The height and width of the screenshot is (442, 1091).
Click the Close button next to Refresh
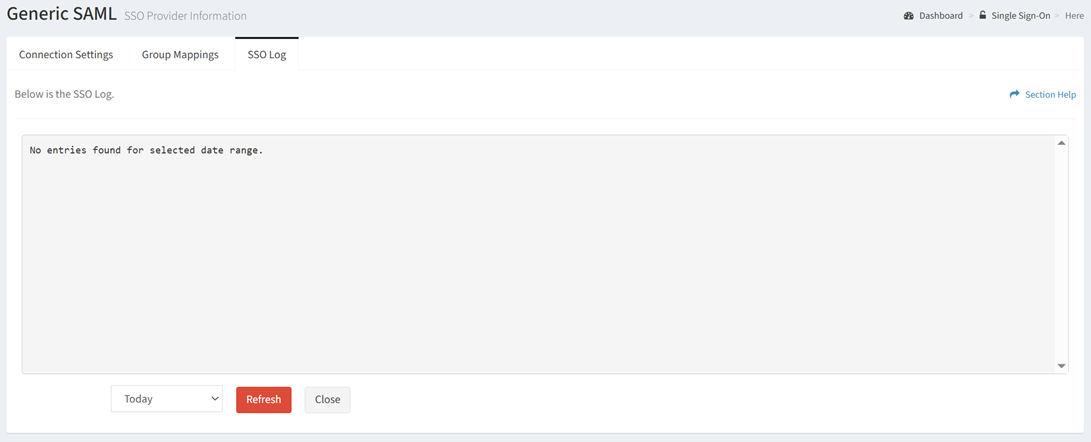point(327,400)
